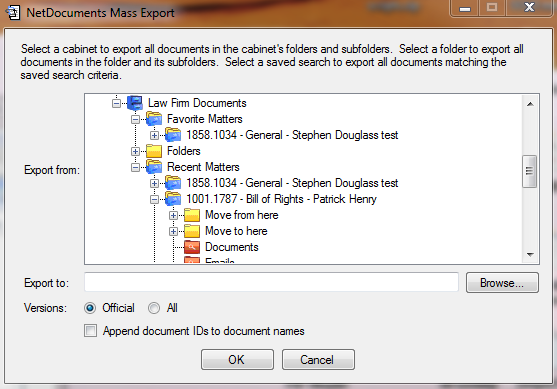
Task: Open the Browse button for export location
Action: pos(502,283)
